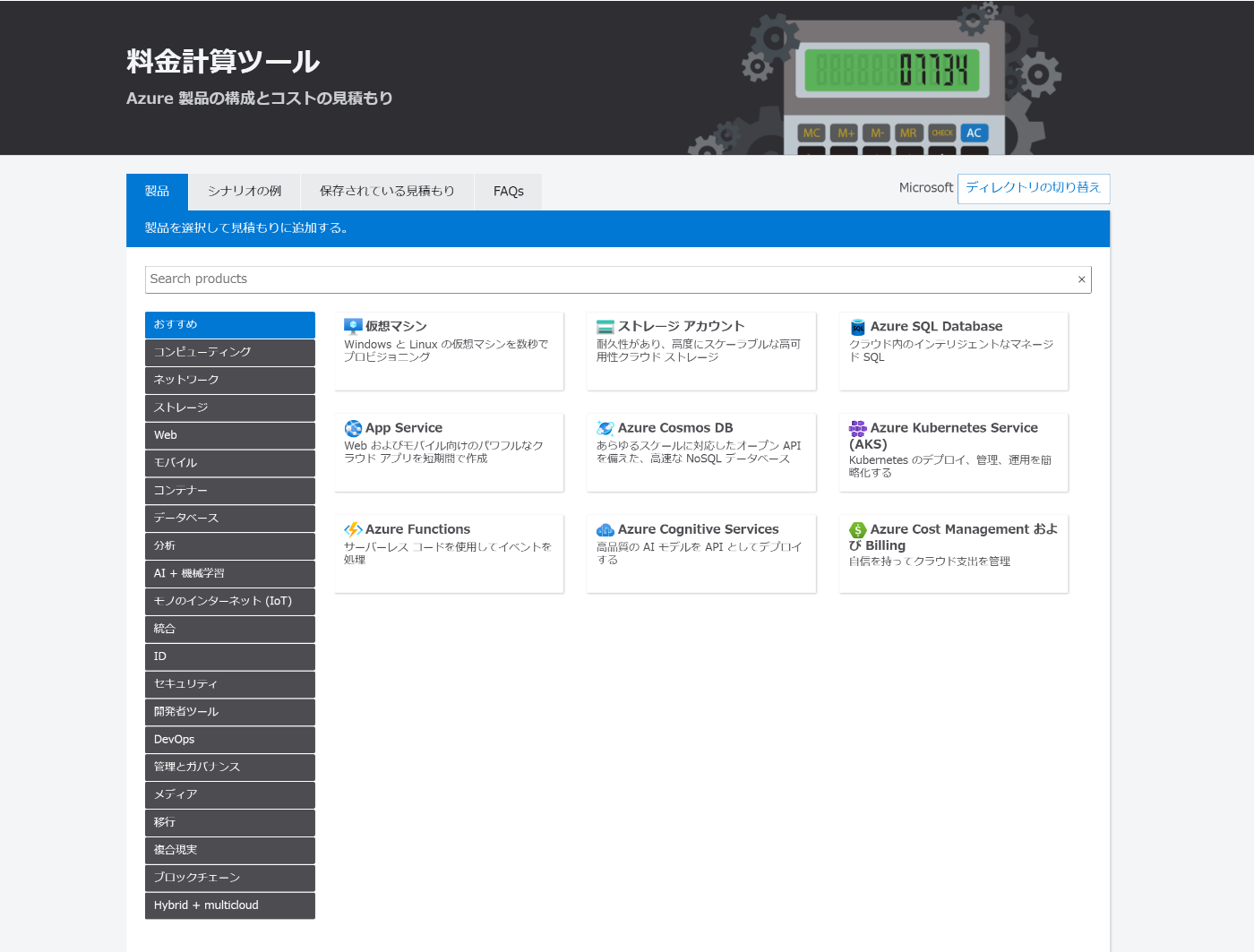
Task: Select the メディア category
Action: pyautogui.click(x=230, y=794)
